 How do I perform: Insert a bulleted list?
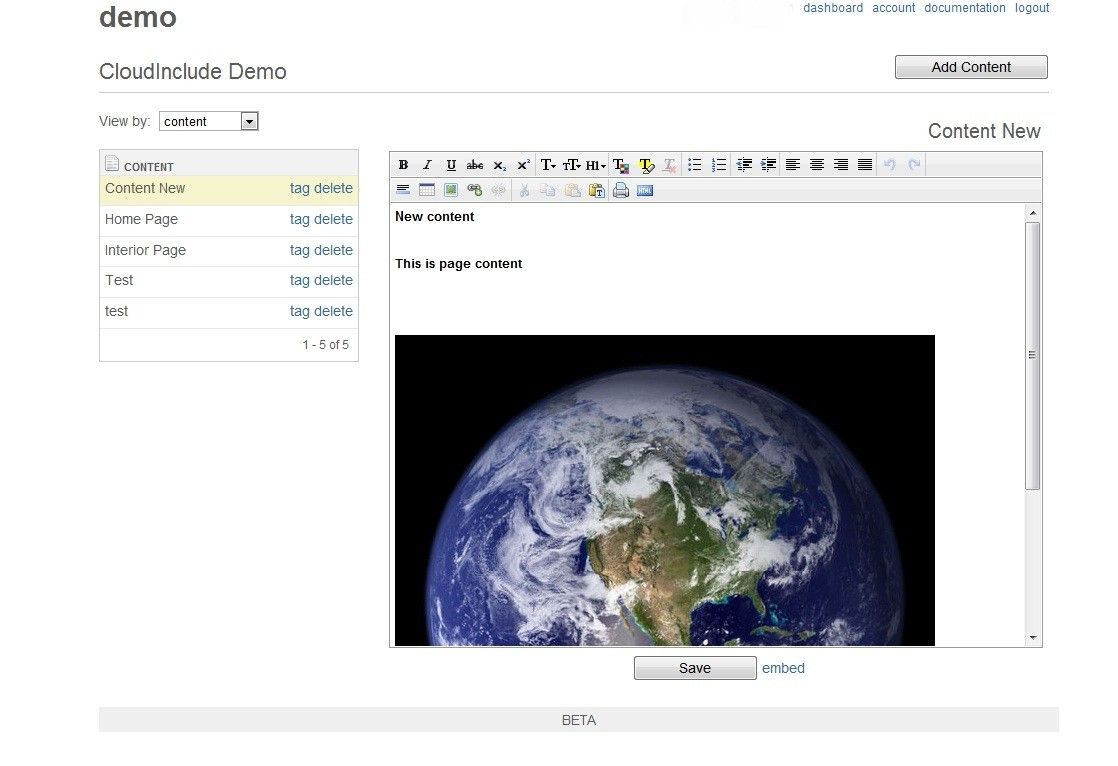coord(694,165)
